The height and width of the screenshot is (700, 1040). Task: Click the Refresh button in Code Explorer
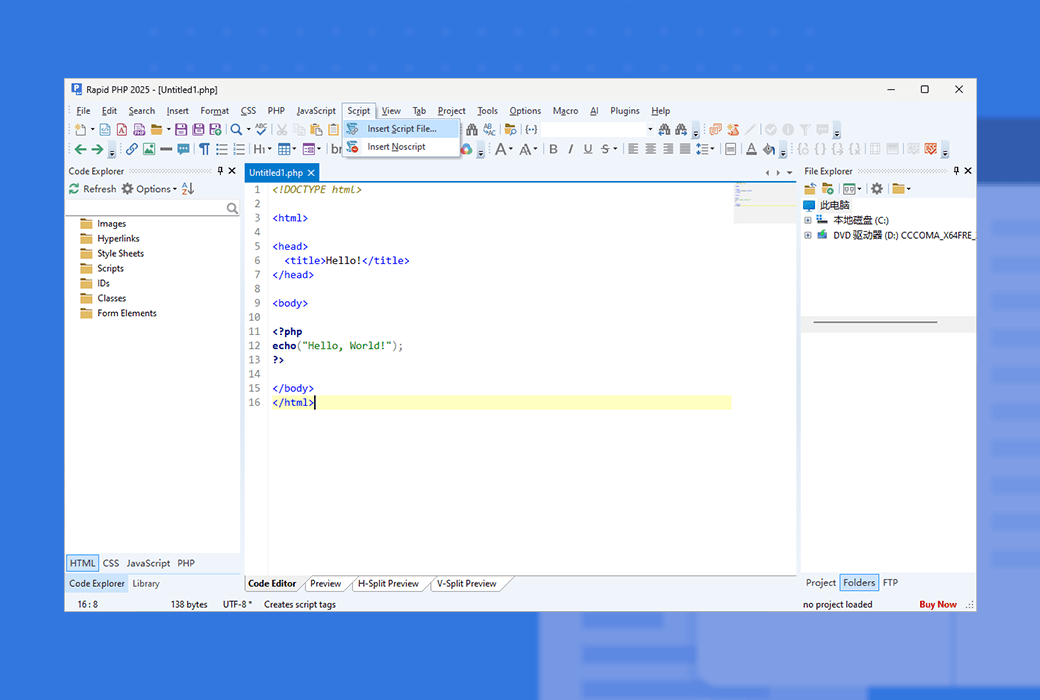(x=93, y=189)
